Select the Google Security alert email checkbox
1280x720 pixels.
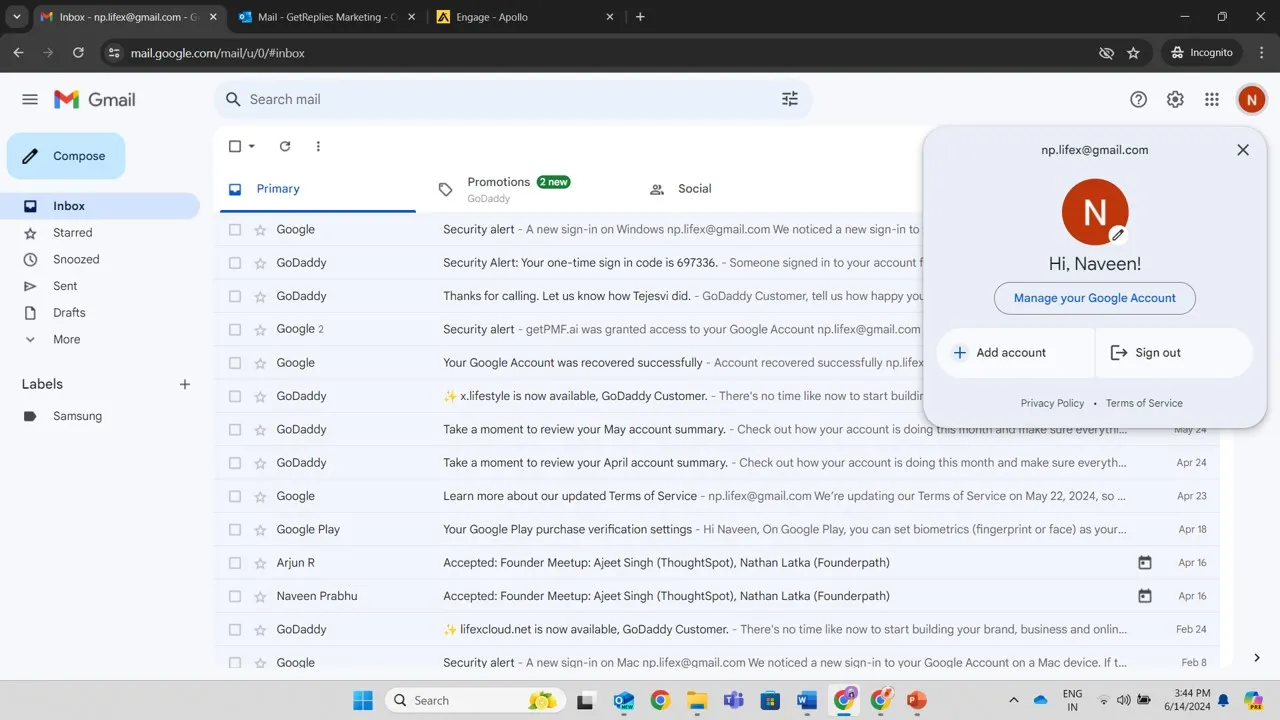pyautogui.click(x=235, y=229)
